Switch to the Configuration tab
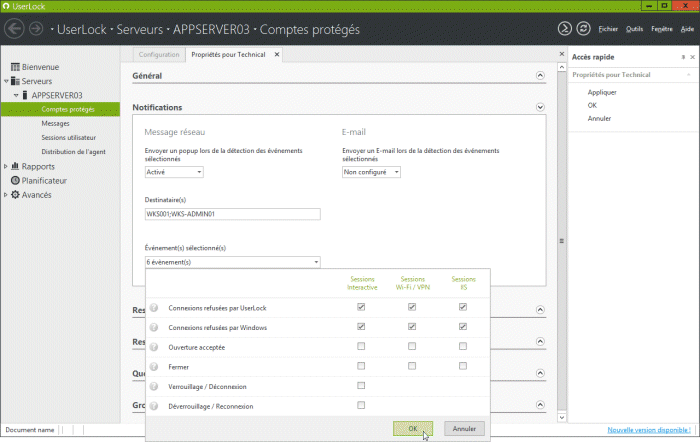The height and width of the screenshot is (442, 700). tap(159, 54)
